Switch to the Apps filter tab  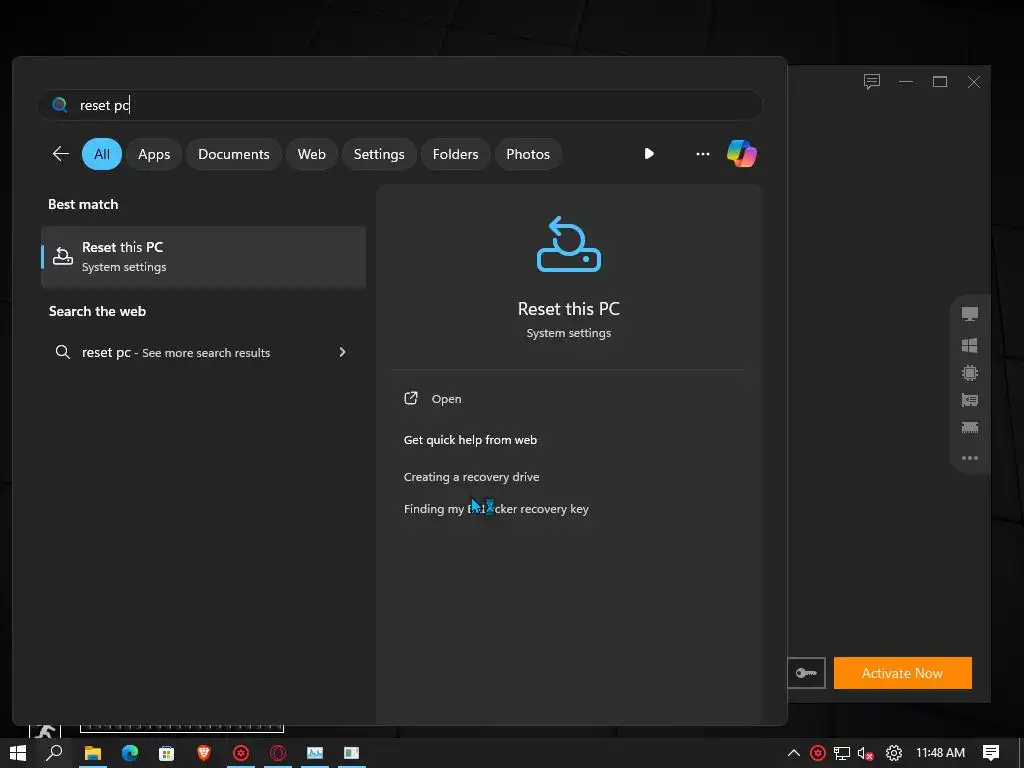coord(154,154)
